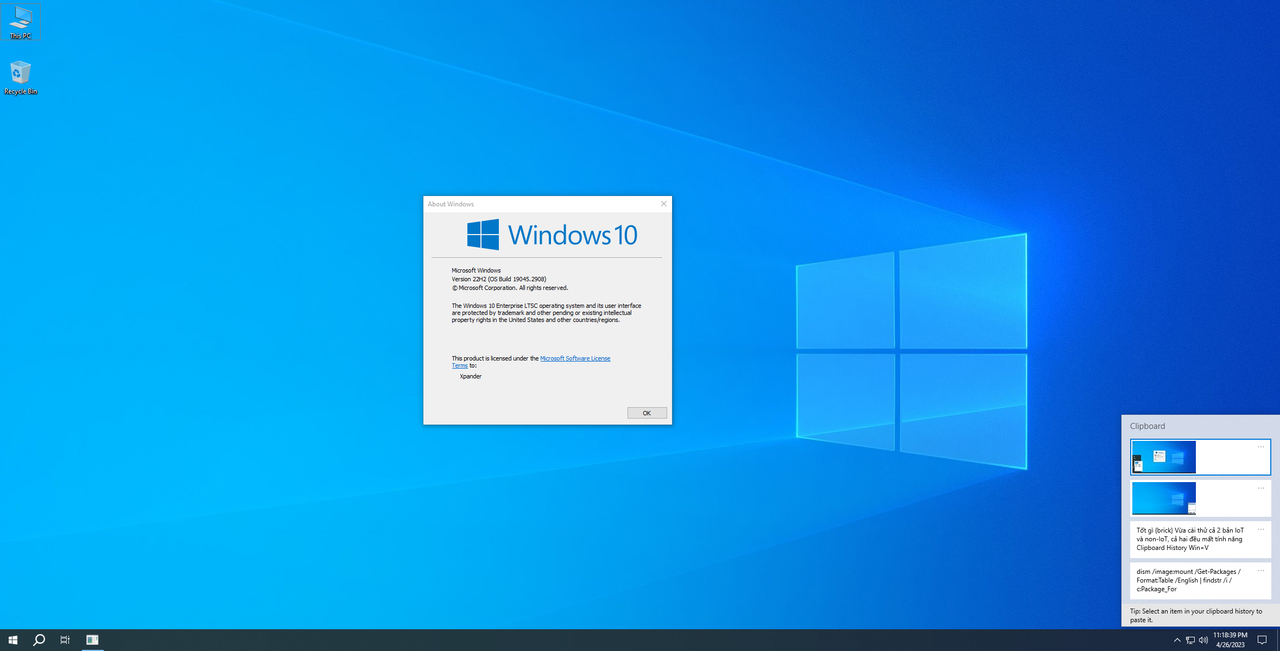Select the This PC desktop icon
Image resolution: width=1280 pixels, height=651 pixels.
click(20, 23)
